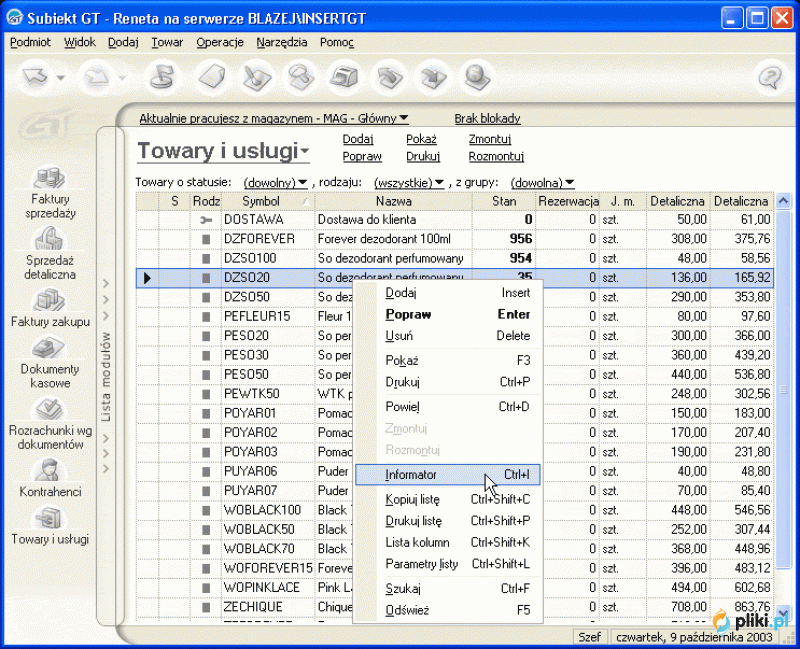This screenshot has width=800, height=649.
Task: Open the status filter (dowolny) dropdown
Action: (275, 182)
